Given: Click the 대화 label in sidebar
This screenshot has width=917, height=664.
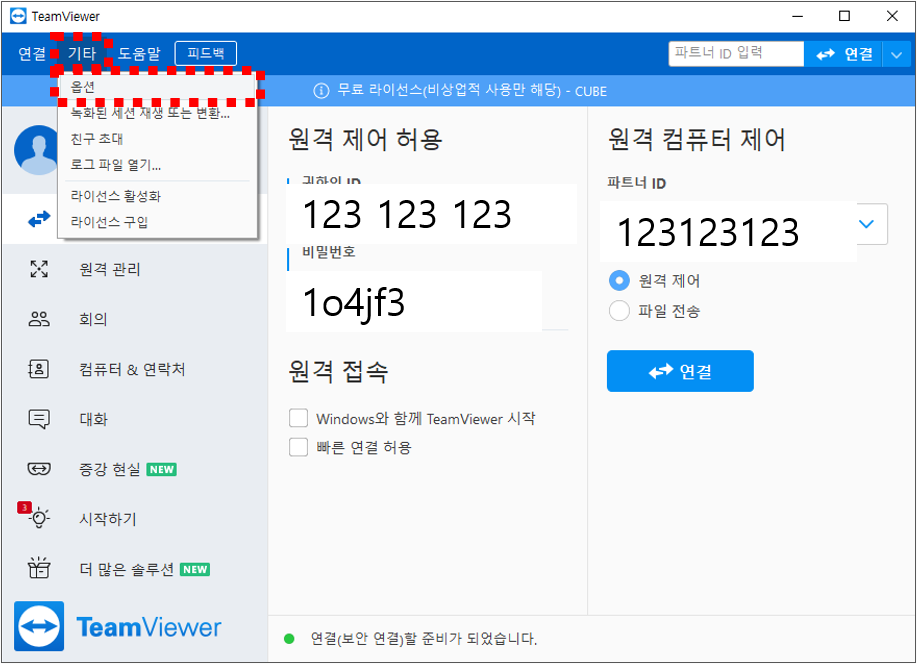Looking at the screenshot, I should pos(94,419).
